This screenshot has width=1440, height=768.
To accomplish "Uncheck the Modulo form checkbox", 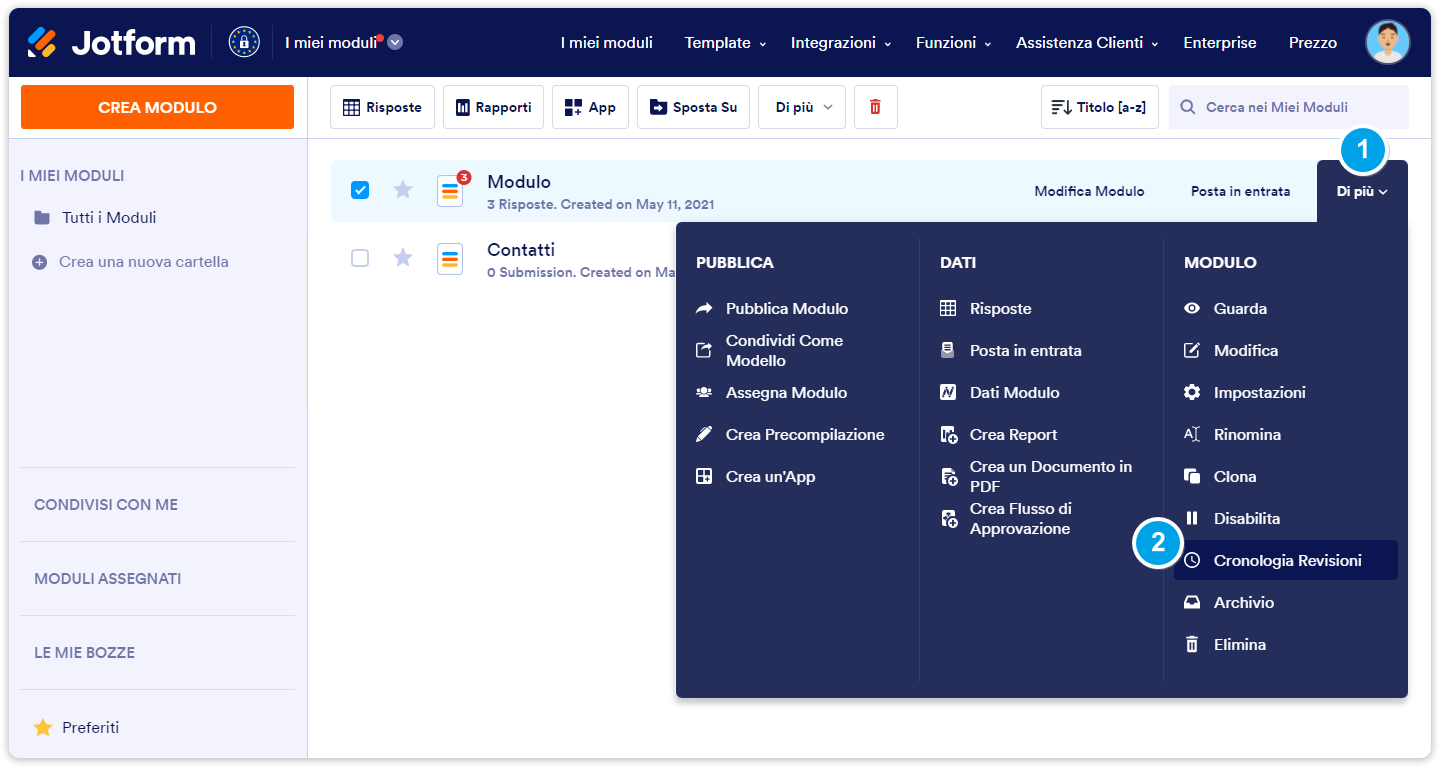I will pos(360,190).
